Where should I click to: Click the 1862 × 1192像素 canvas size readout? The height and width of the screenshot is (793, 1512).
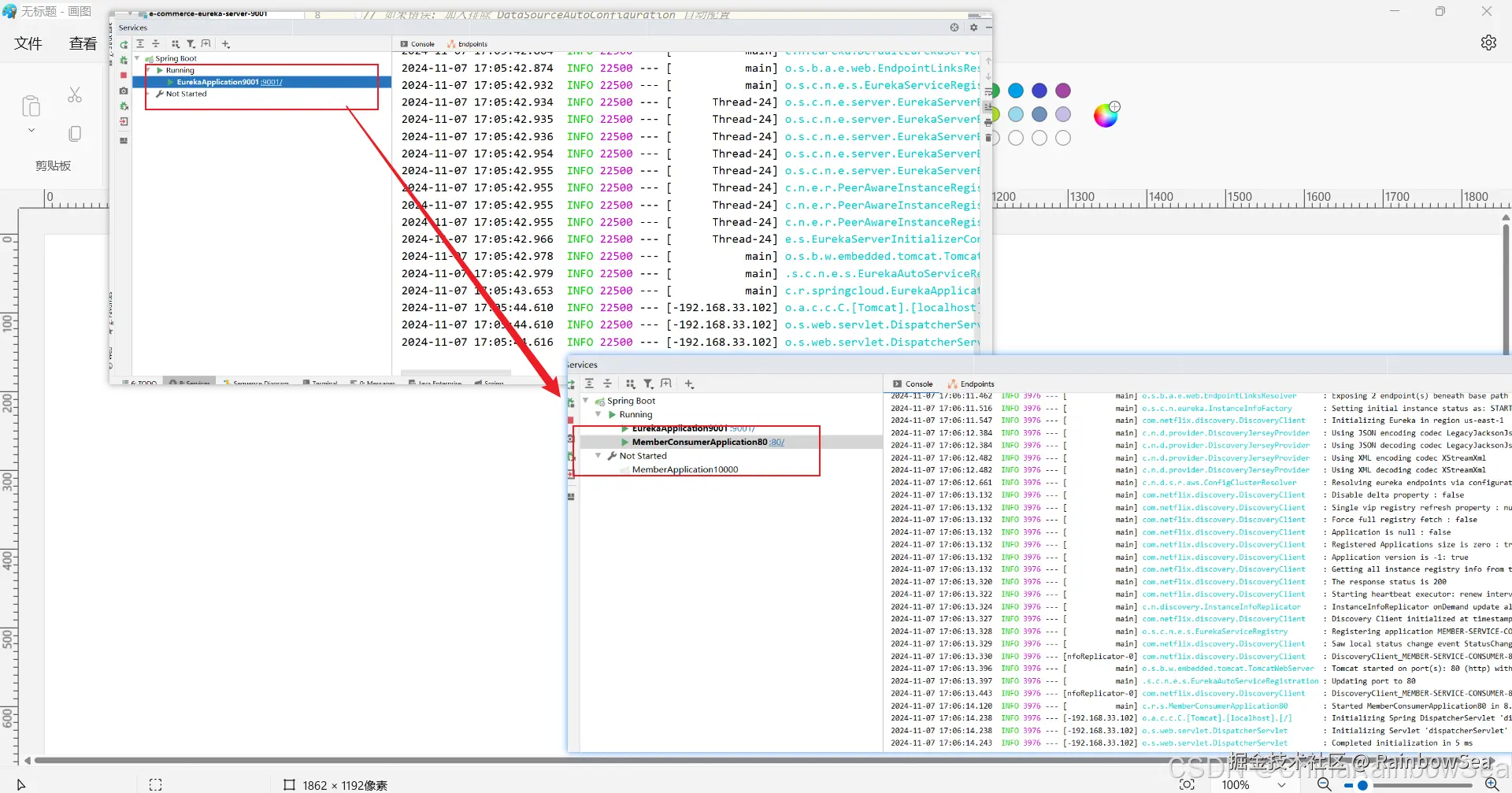[345, 785]
